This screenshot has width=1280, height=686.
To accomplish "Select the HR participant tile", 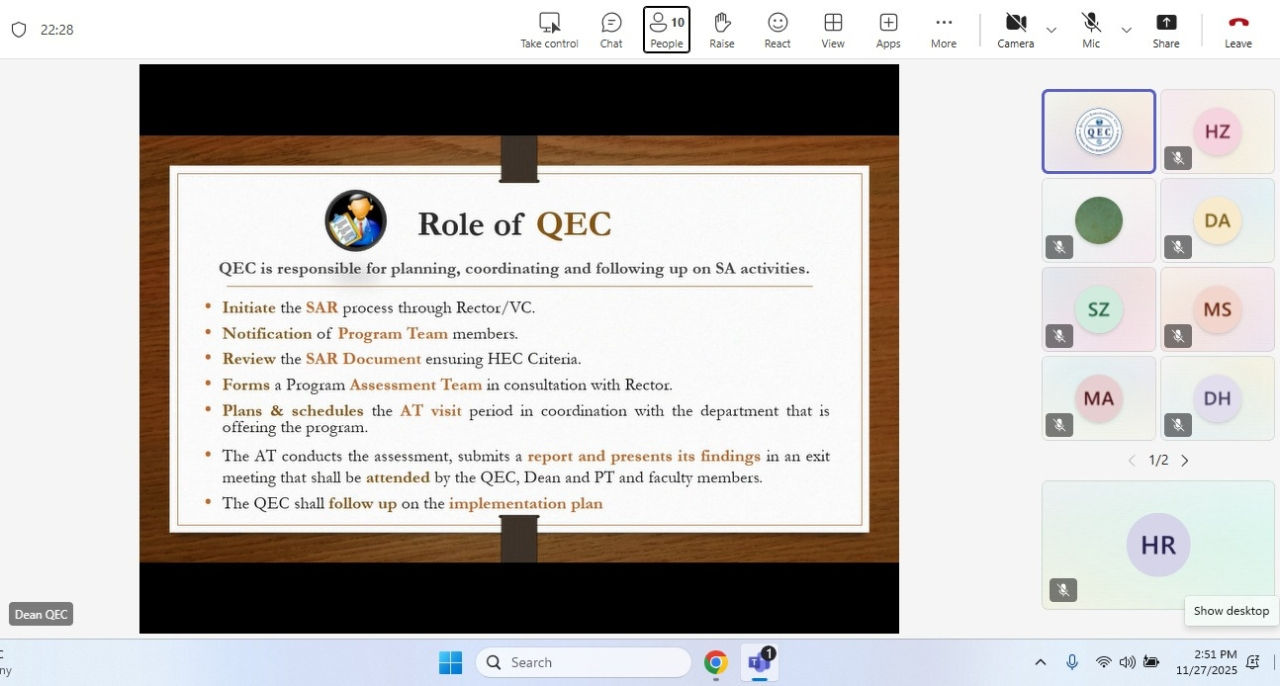I will tap(1157, 545).
